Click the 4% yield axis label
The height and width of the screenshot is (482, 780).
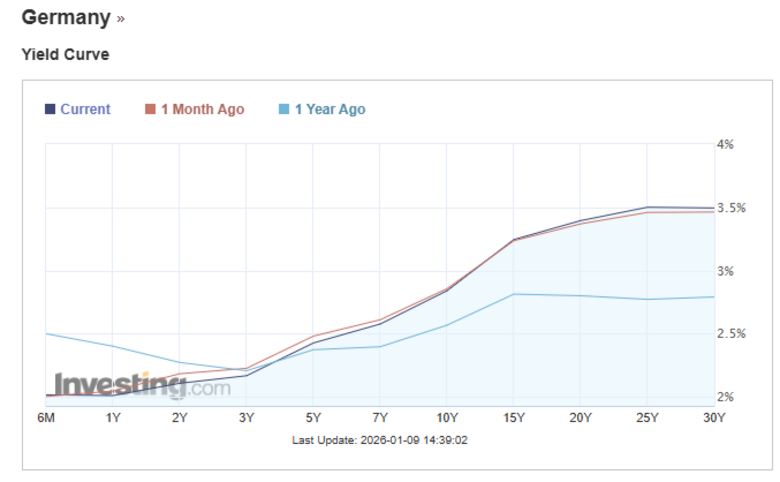[725, 144]
